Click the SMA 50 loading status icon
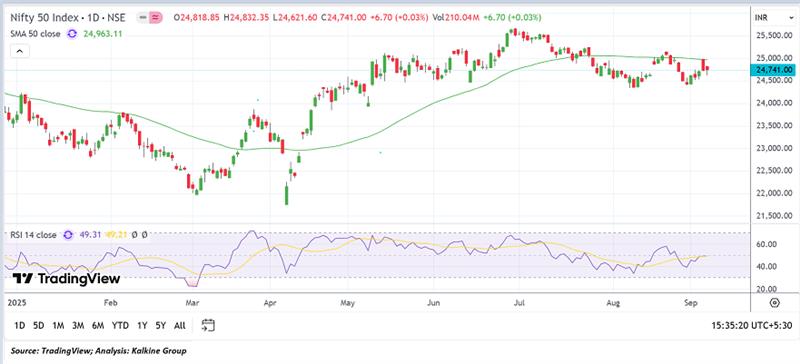This screenshot has width=800, height=364. 72,34
